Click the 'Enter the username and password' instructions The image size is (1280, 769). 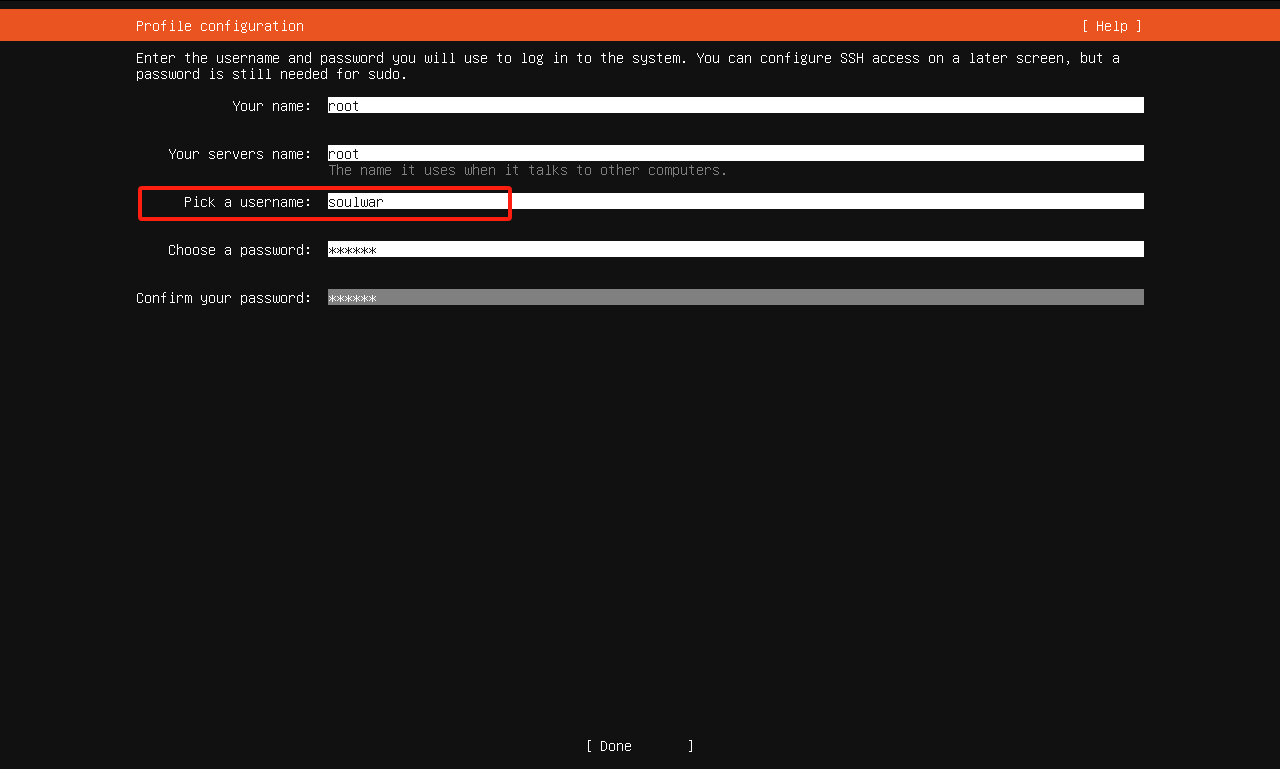coord(628,66)
